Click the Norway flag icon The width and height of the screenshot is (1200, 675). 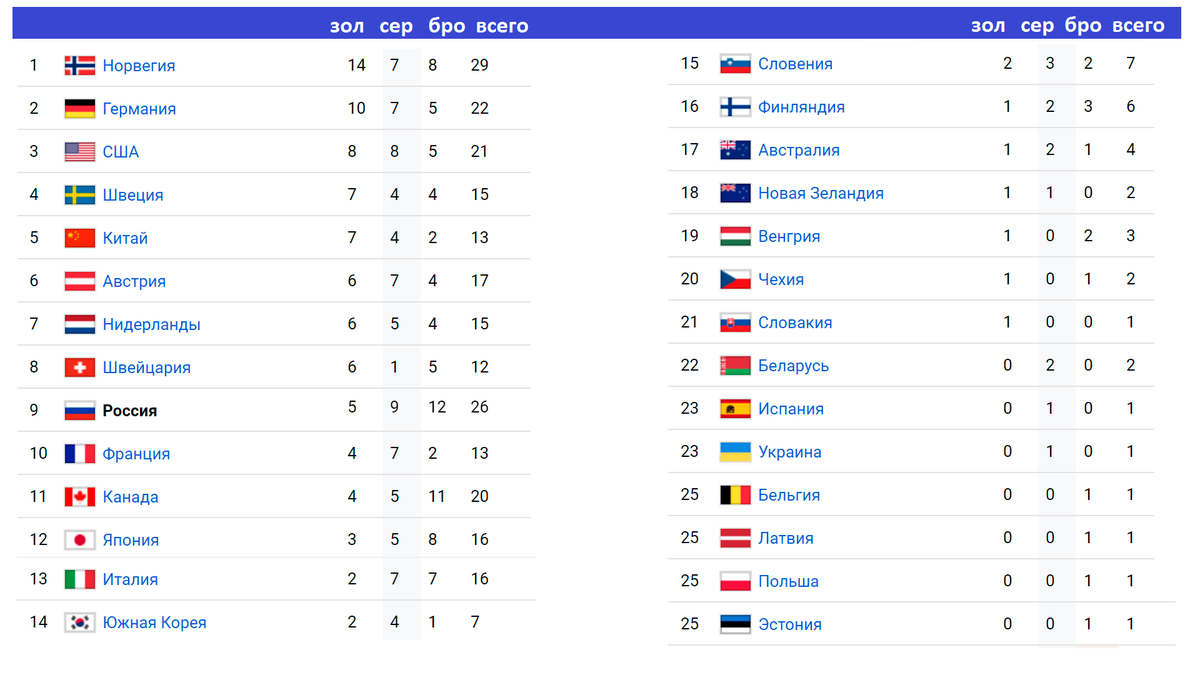point(80,66)
